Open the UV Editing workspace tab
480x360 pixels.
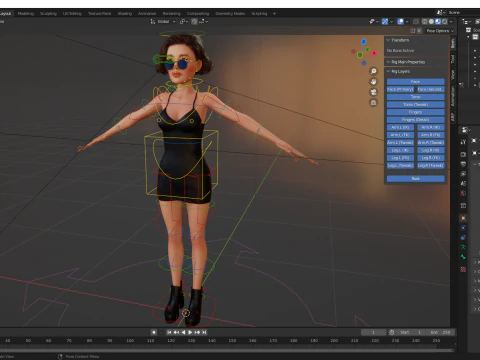coord(72,14)
